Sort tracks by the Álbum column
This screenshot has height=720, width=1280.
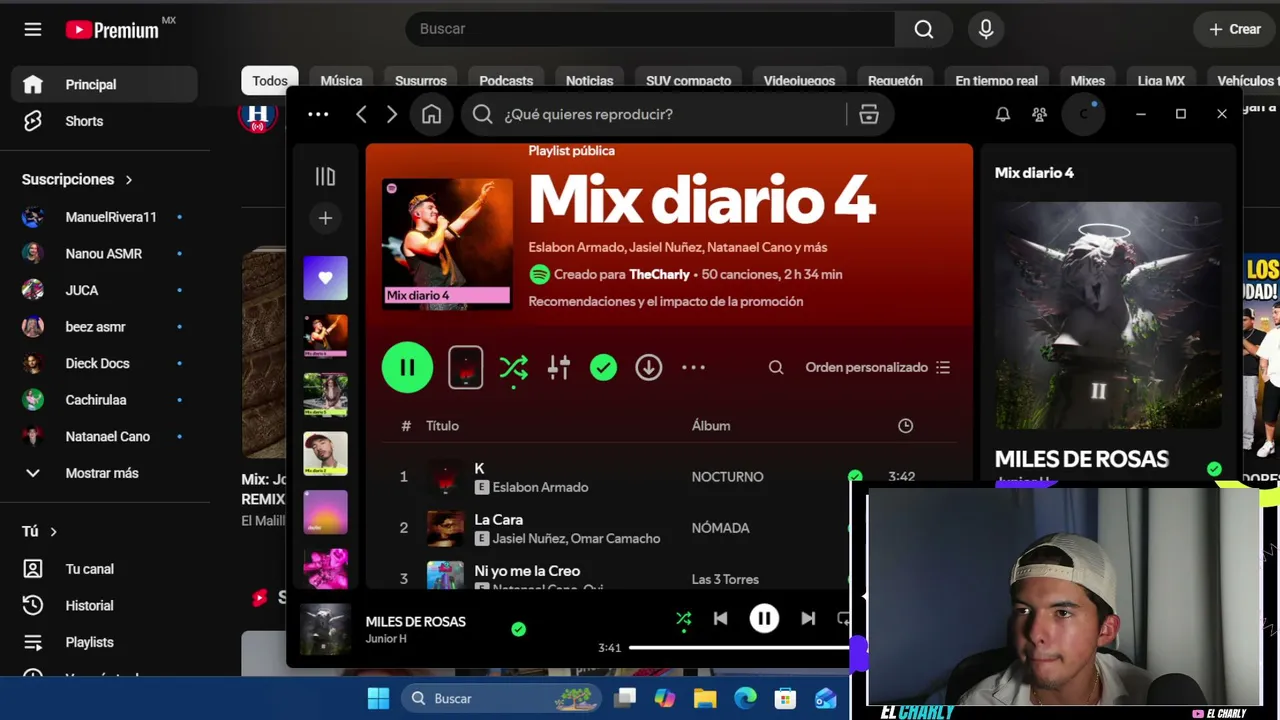tap(711, 426)
